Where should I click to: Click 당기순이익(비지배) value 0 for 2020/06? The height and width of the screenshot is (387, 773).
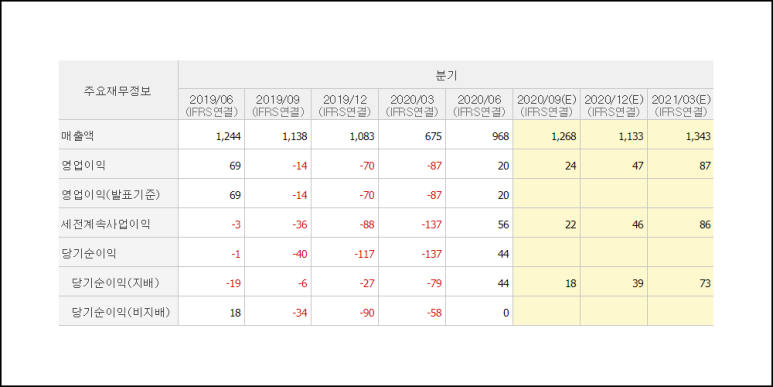506,313
